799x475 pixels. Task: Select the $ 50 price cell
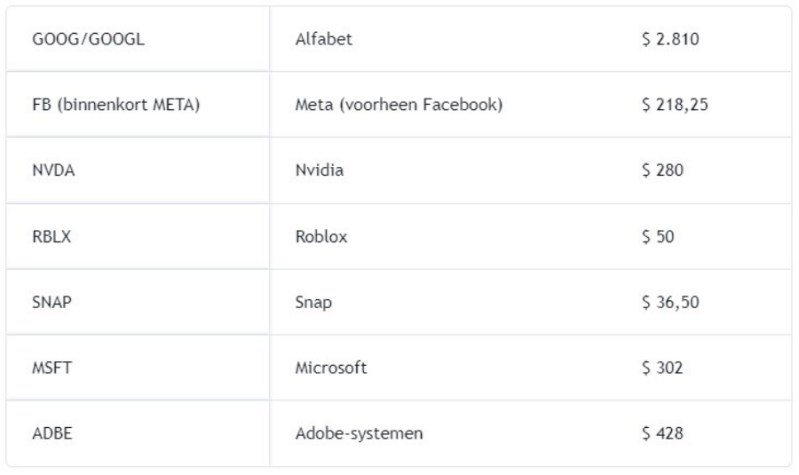click(x=659, y=236)
